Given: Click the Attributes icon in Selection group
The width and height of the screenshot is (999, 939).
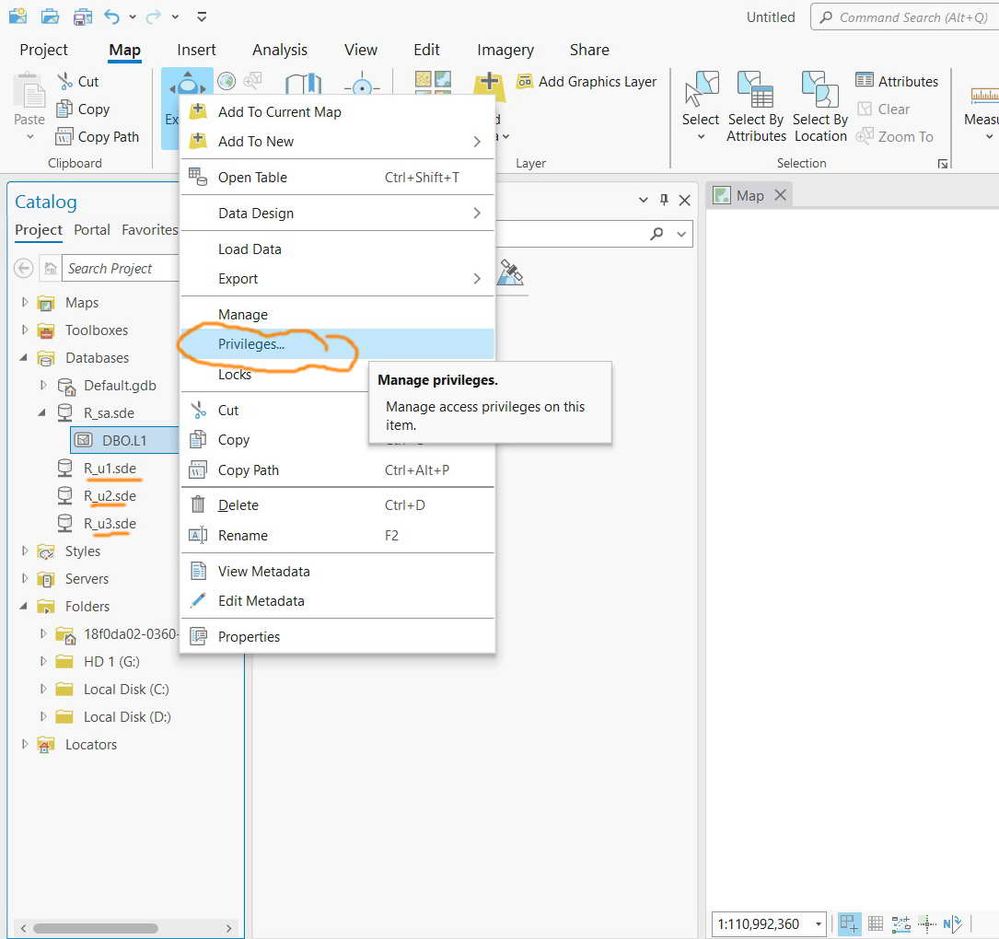Looking at the screenshot, I should (864, 81).
